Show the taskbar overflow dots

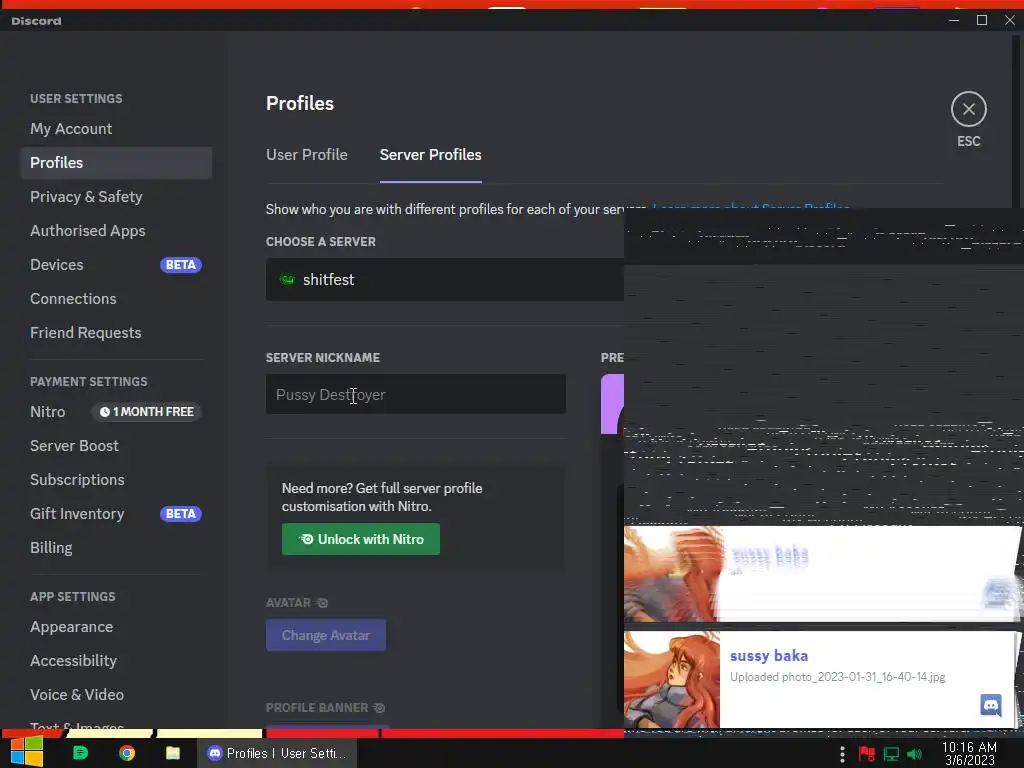click(x=842, y=754)
